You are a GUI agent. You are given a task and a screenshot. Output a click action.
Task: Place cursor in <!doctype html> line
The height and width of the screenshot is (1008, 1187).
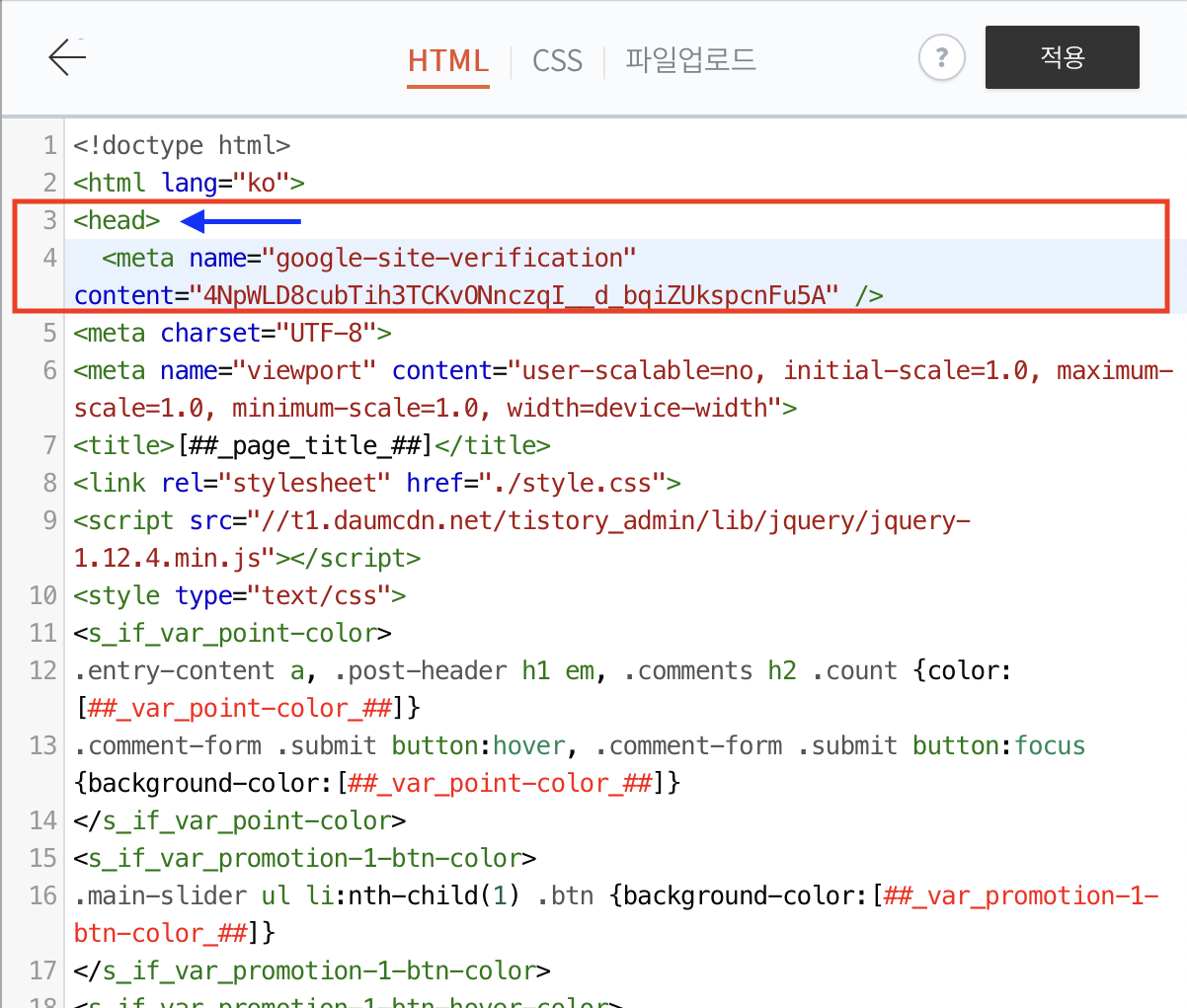point(182,146)
